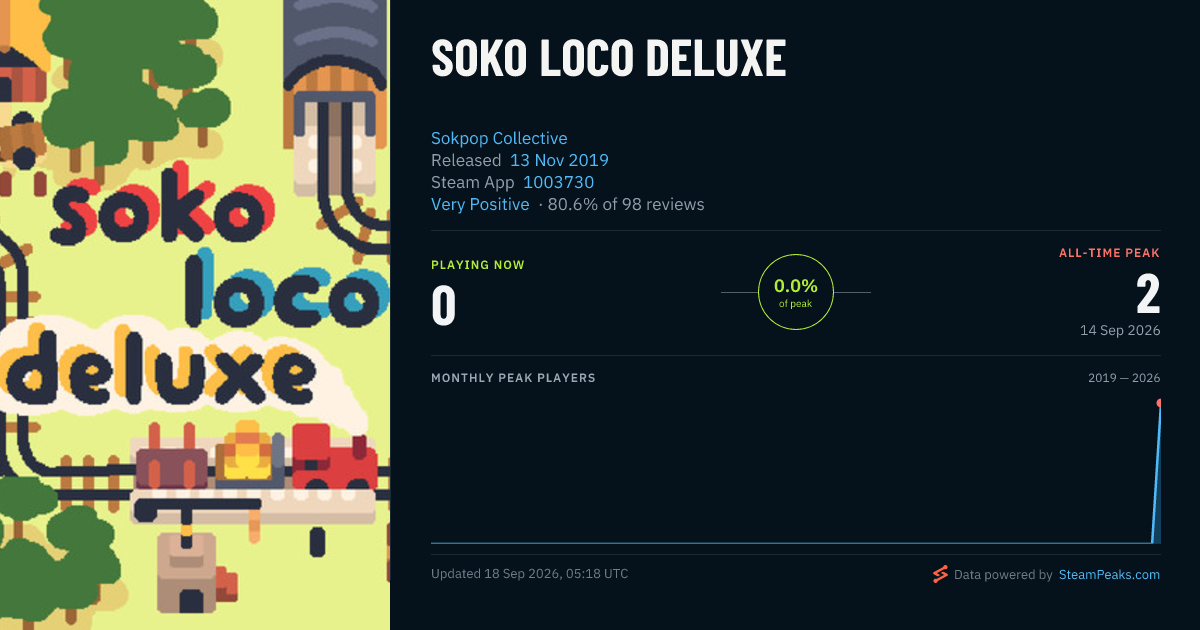Screen dimensions: 1200x630
Task: Open Steam App ID 1003730 link
Action: point(558,182)
